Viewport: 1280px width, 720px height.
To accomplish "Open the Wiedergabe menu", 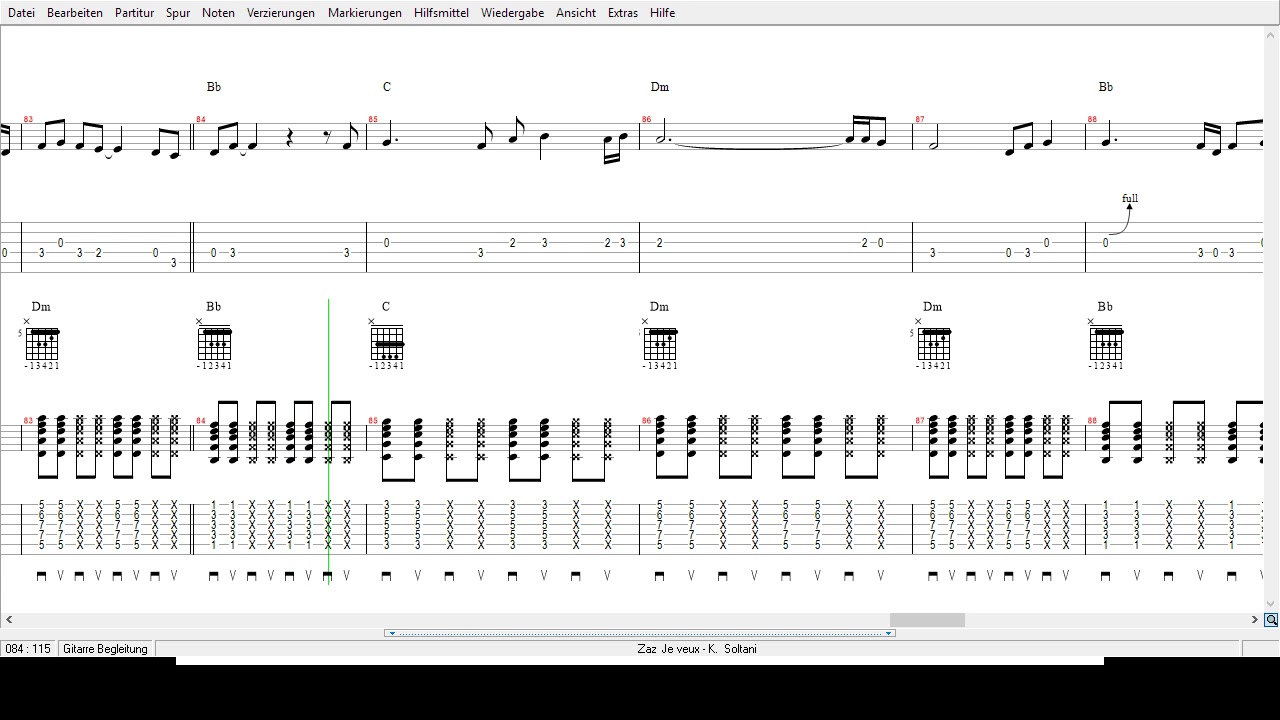I will point(512,13).
